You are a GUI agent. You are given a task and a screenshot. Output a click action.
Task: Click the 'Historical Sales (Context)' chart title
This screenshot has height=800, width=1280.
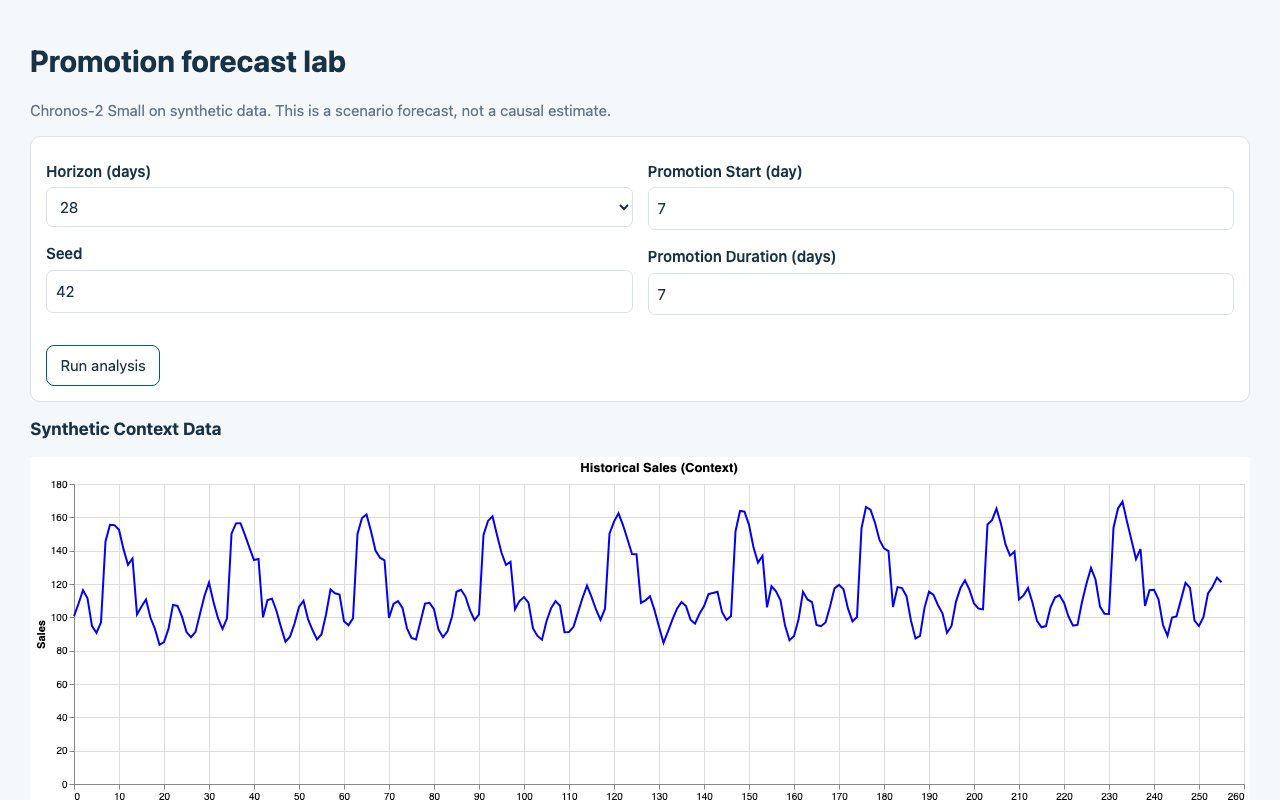(659, 468)
